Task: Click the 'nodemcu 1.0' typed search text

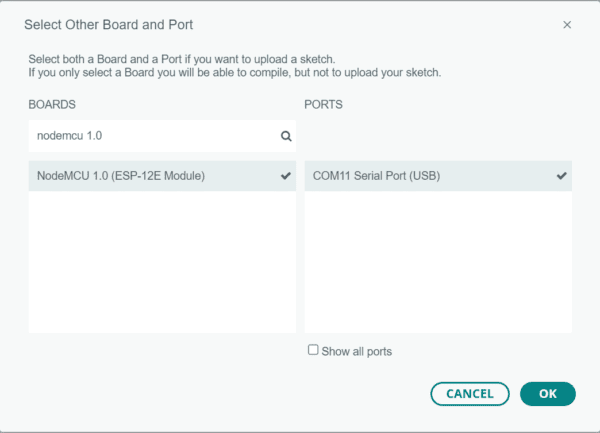Action: point(69,136)
